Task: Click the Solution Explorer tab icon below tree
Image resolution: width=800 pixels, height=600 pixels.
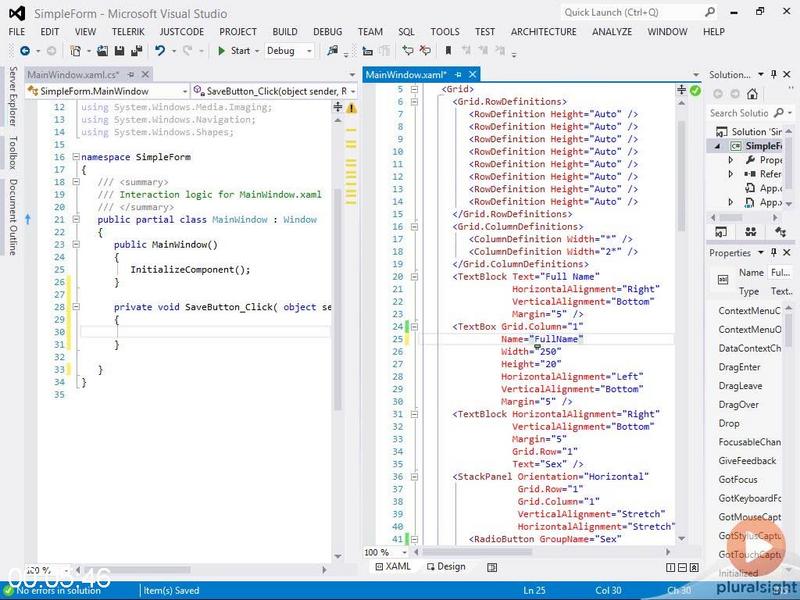Action: click(721, 232)
